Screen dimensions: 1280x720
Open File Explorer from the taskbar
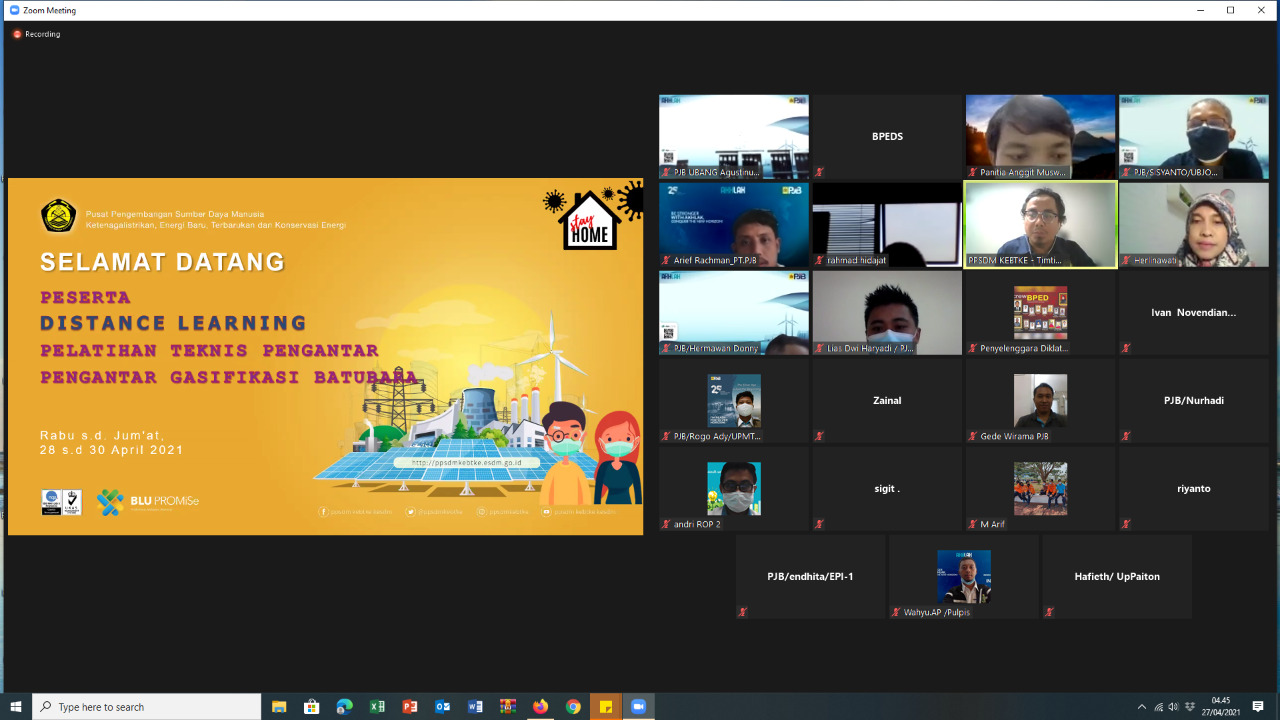[279, 707]
